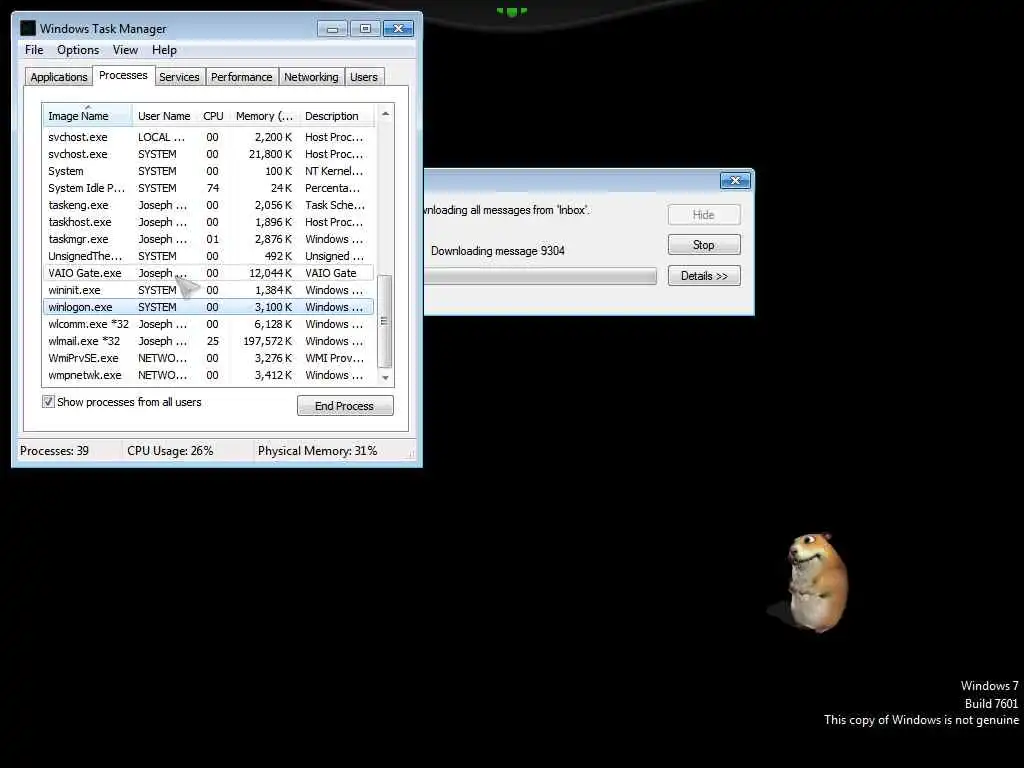Viewport: 1024px width, 768px height.
Task: Close the Windows Task Manager window
Action: [398, 29]
